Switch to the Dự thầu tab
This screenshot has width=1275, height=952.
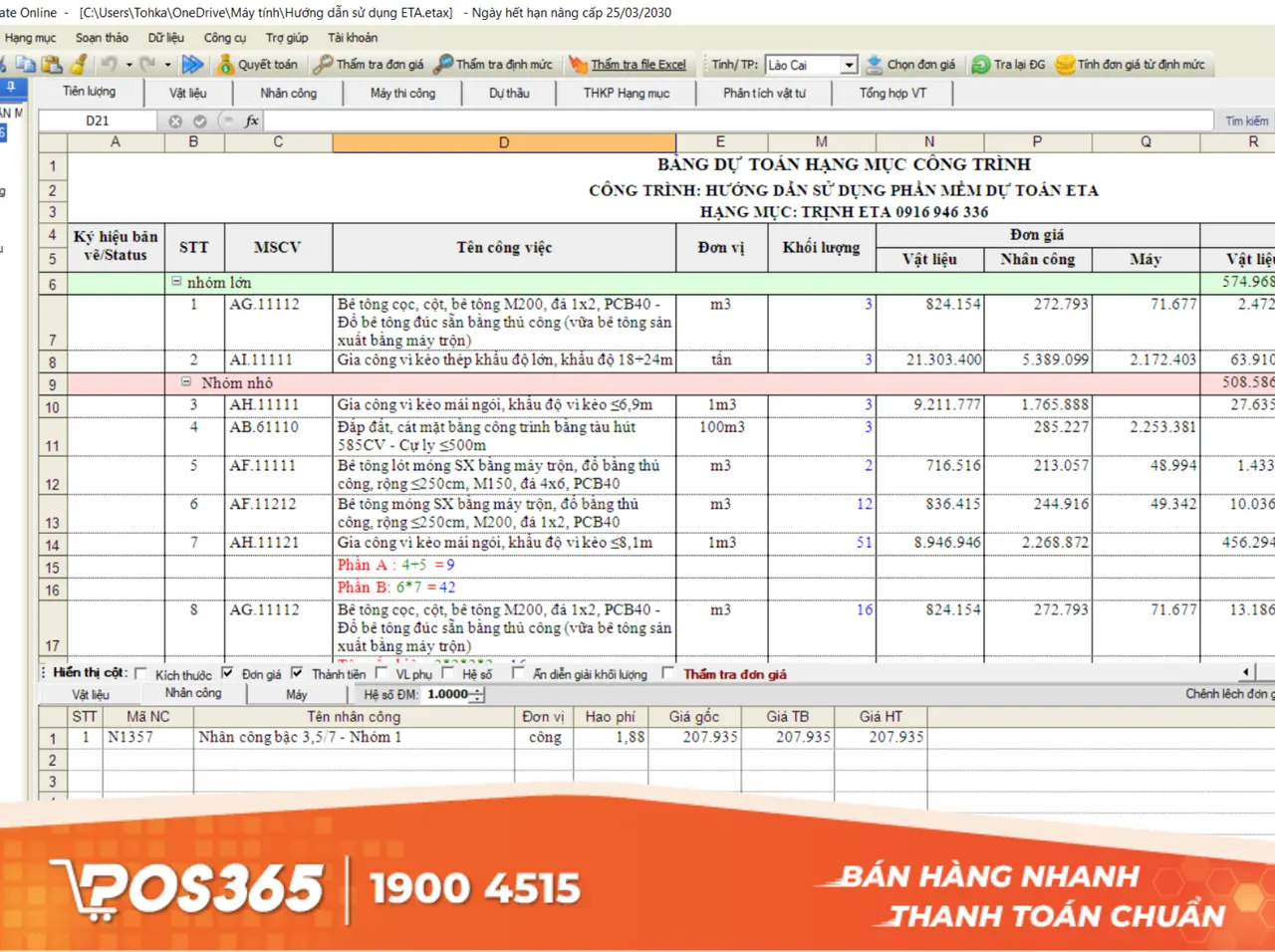tap(509, 93)
